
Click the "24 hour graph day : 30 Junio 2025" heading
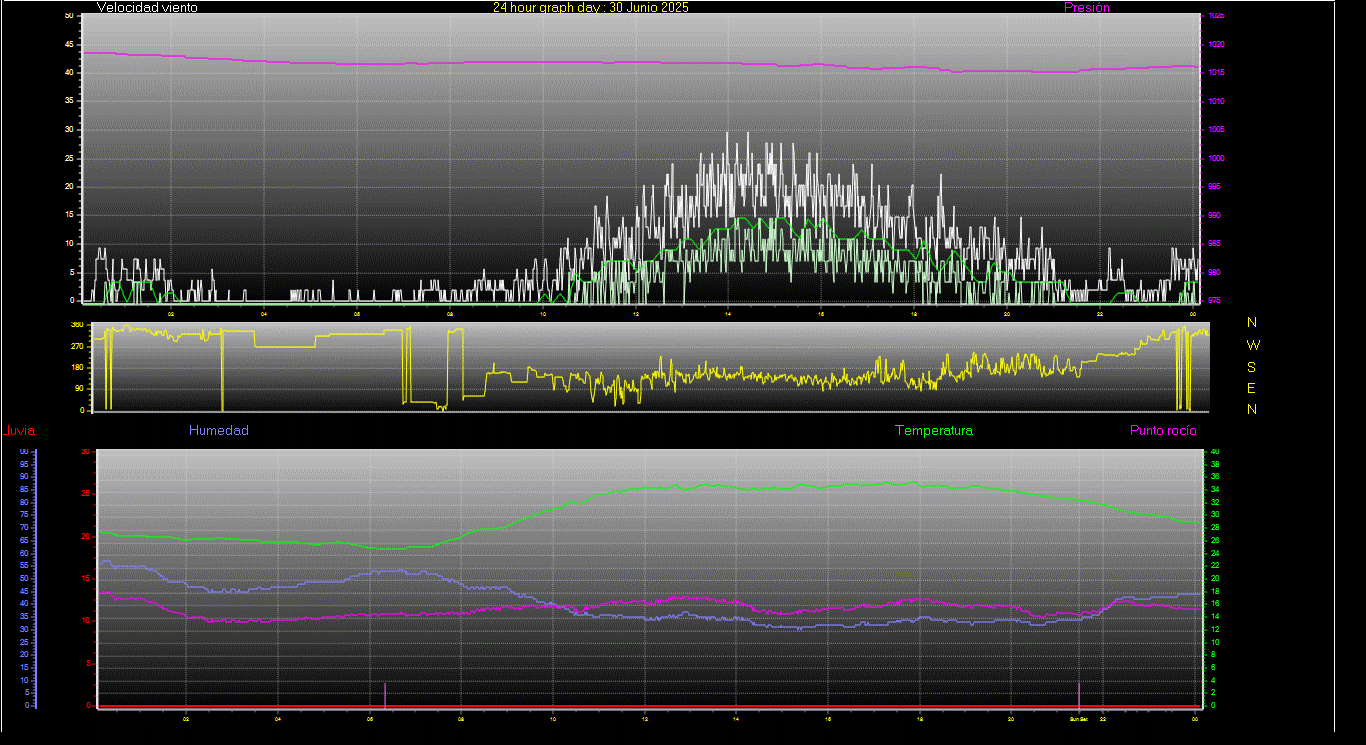[590, 7]
